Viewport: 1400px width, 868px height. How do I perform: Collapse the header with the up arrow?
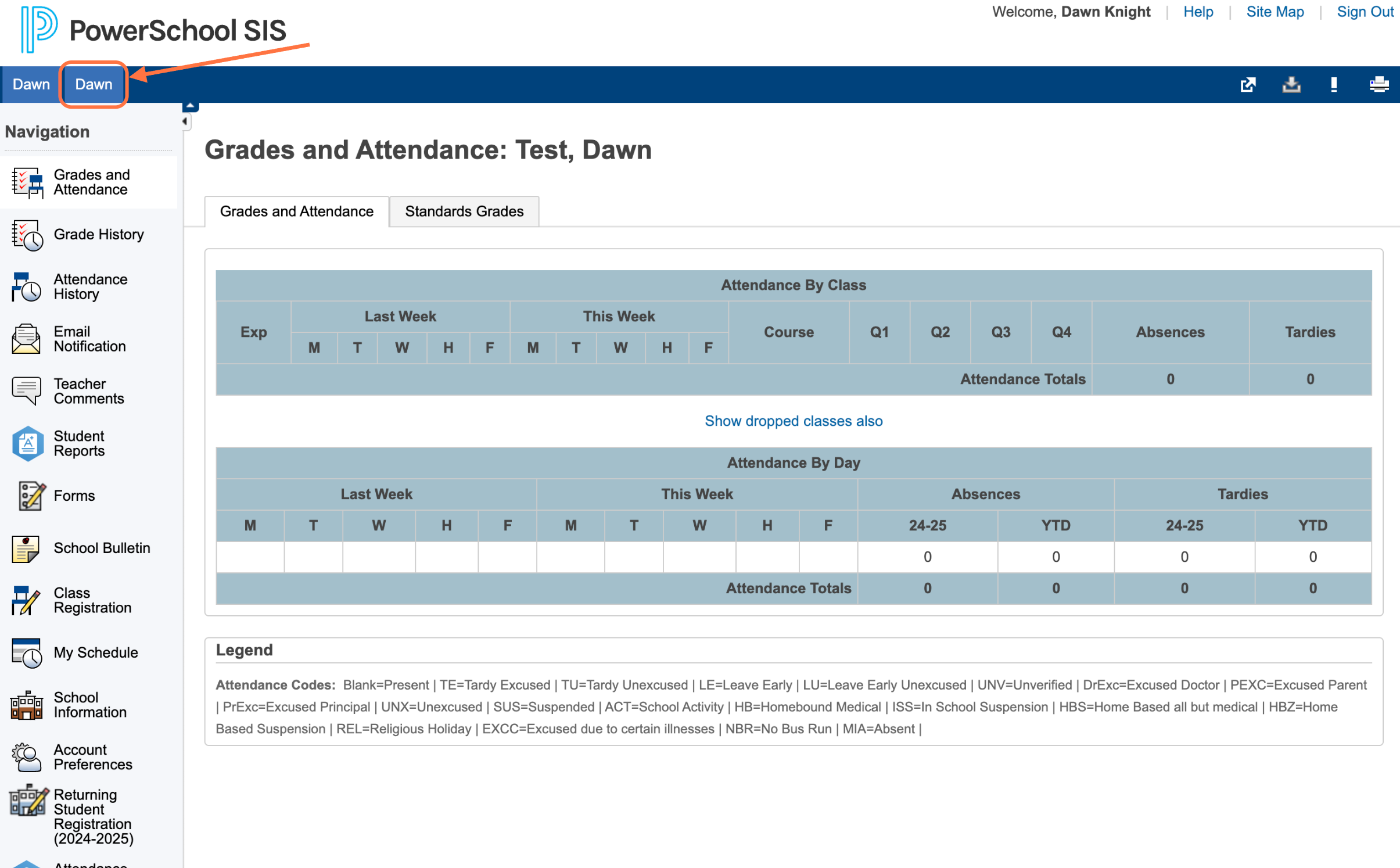coord(191,106)
